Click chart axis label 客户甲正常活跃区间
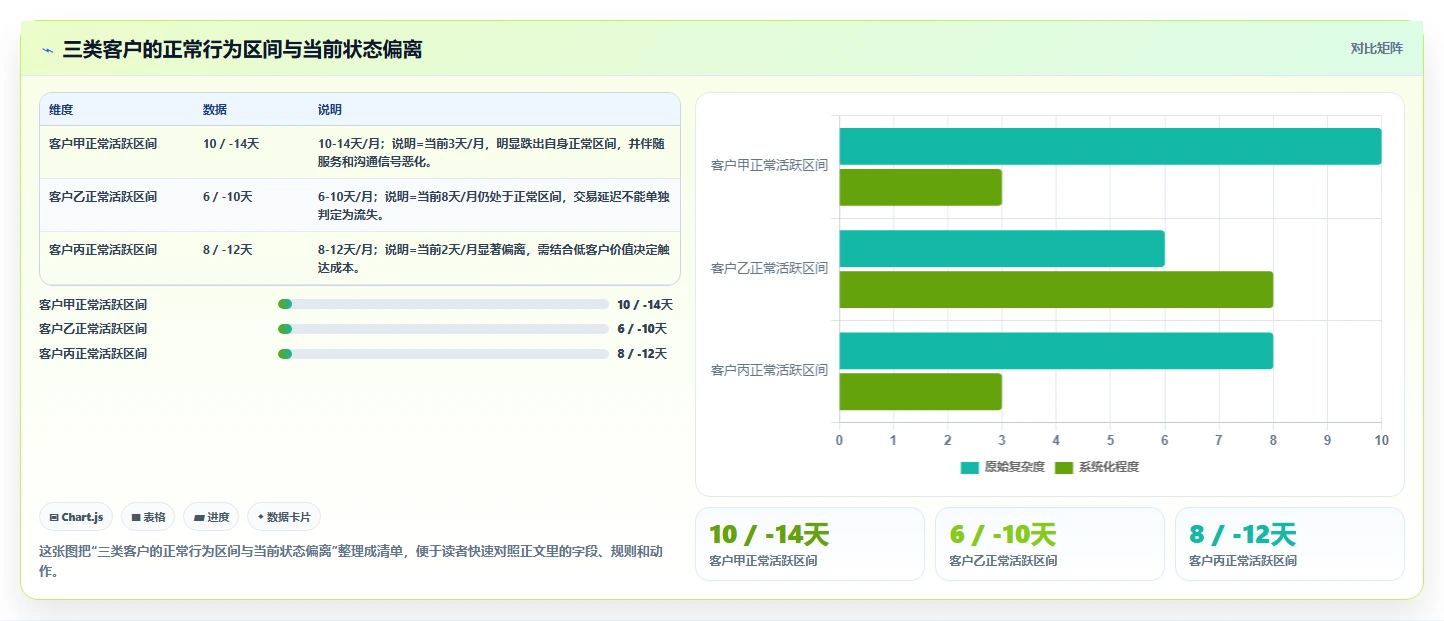The image size is (1444, 621). 769,166
